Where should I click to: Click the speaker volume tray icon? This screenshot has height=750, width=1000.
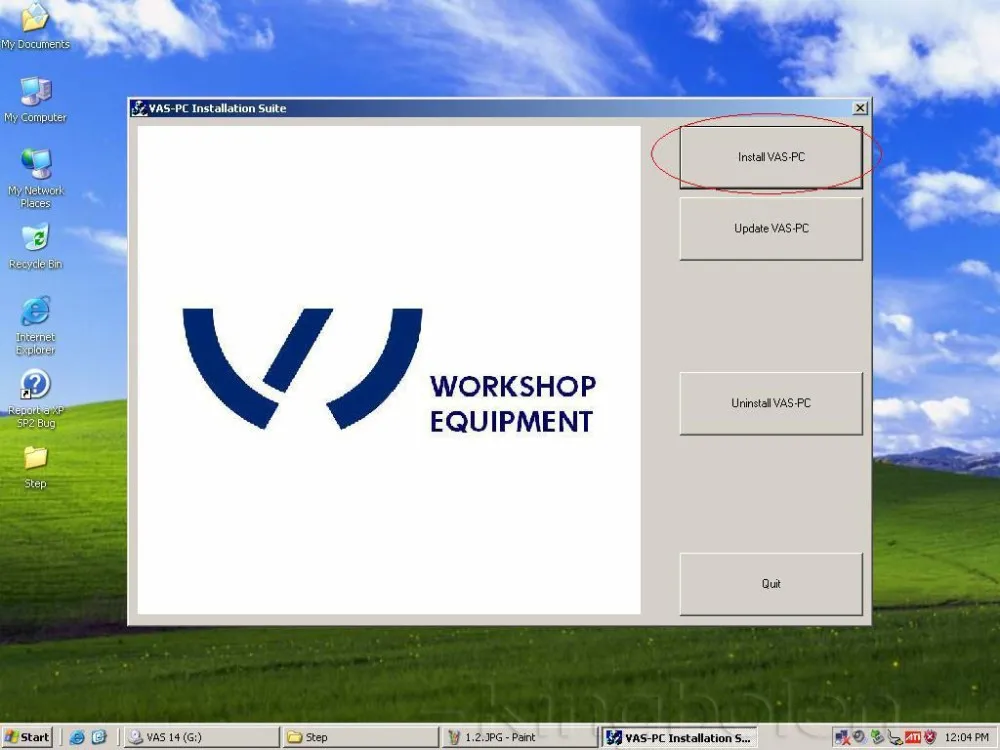(x=859, y=737)
